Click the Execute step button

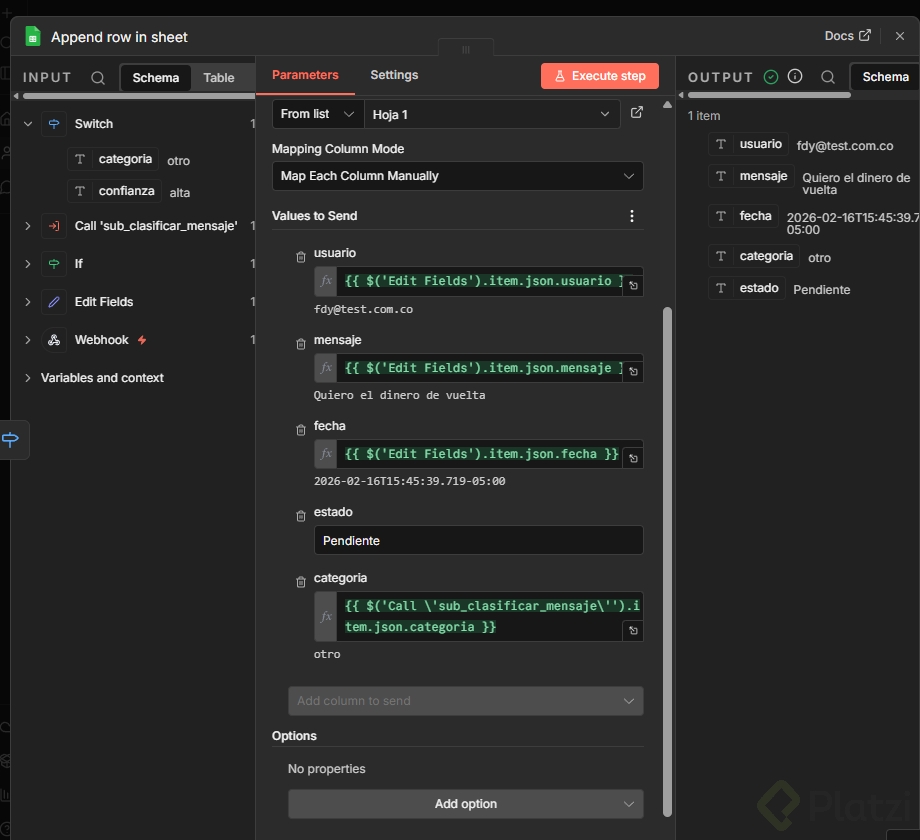600,76
